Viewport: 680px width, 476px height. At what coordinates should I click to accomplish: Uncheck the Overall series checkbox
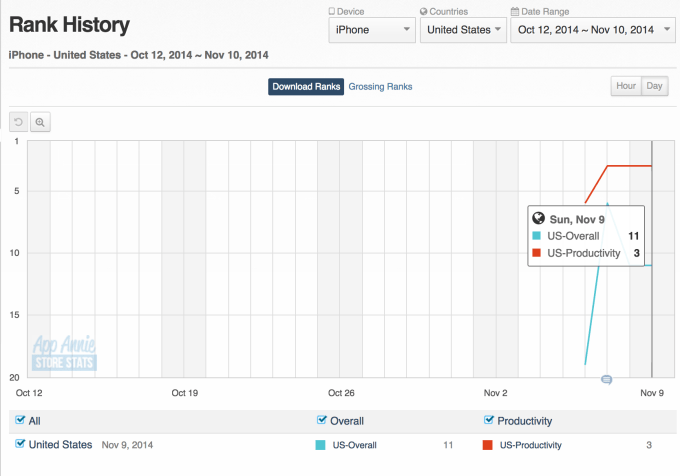[x=322, y=421]
